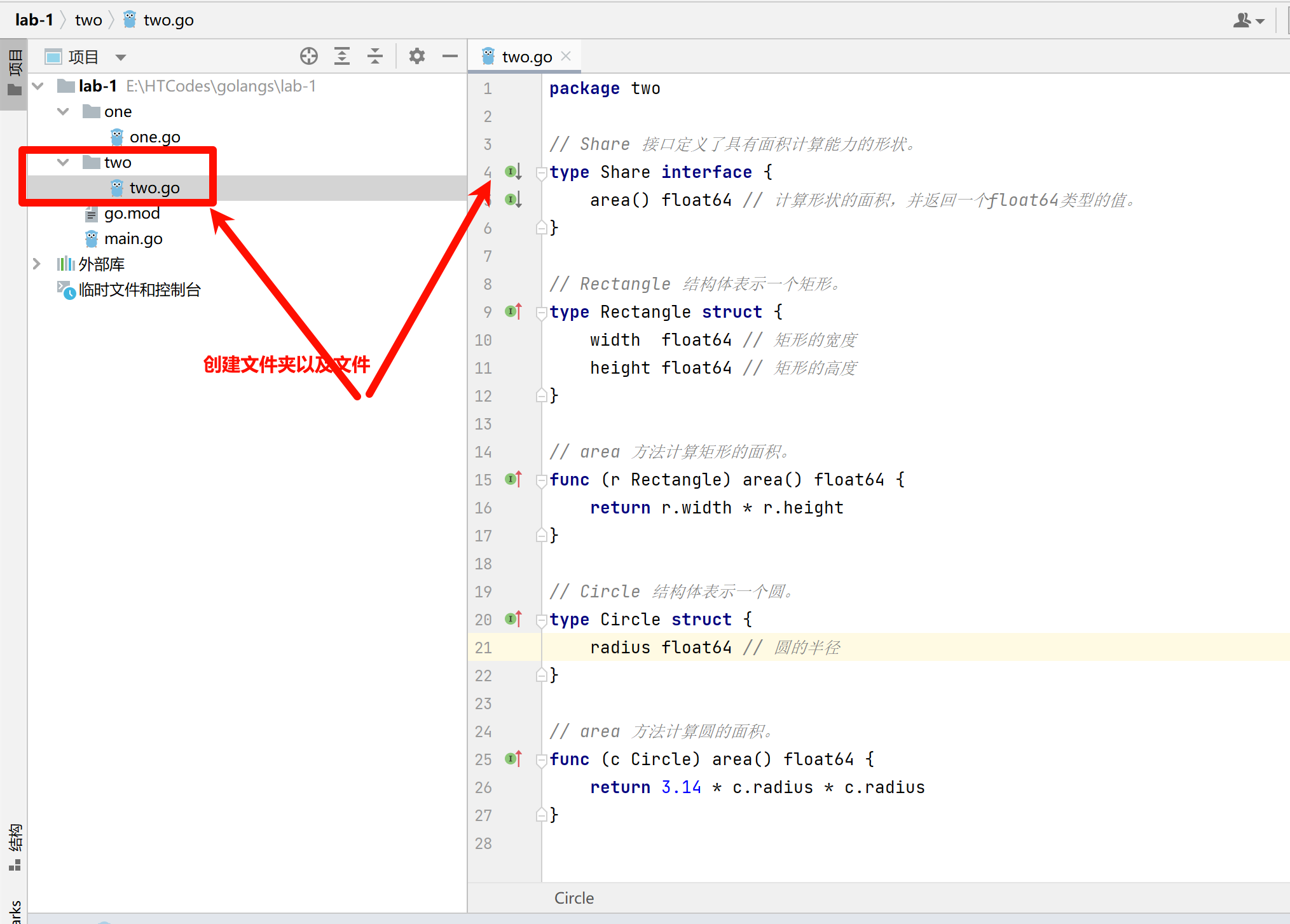Fold the Rectangle struct block on line 9
Viewport: 1290px width, 924px height.
(541, 312)
